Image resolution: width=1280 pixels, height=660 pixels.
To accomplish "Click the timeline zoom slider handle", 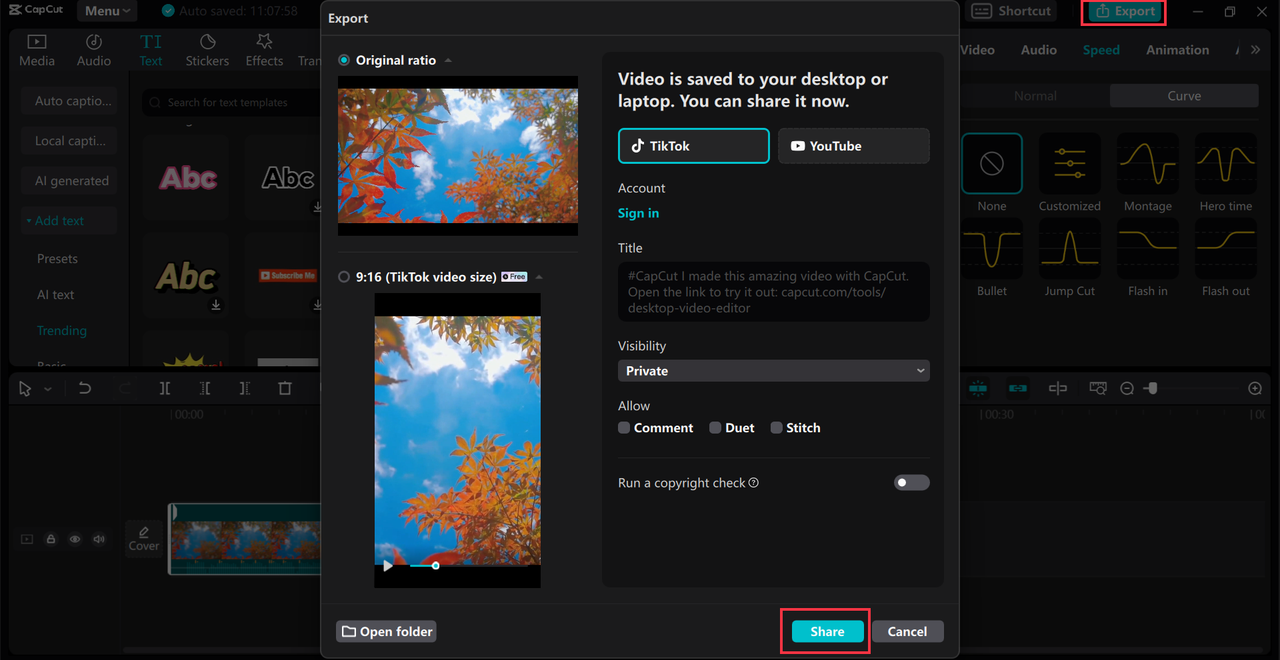I will coord(1152,388).
